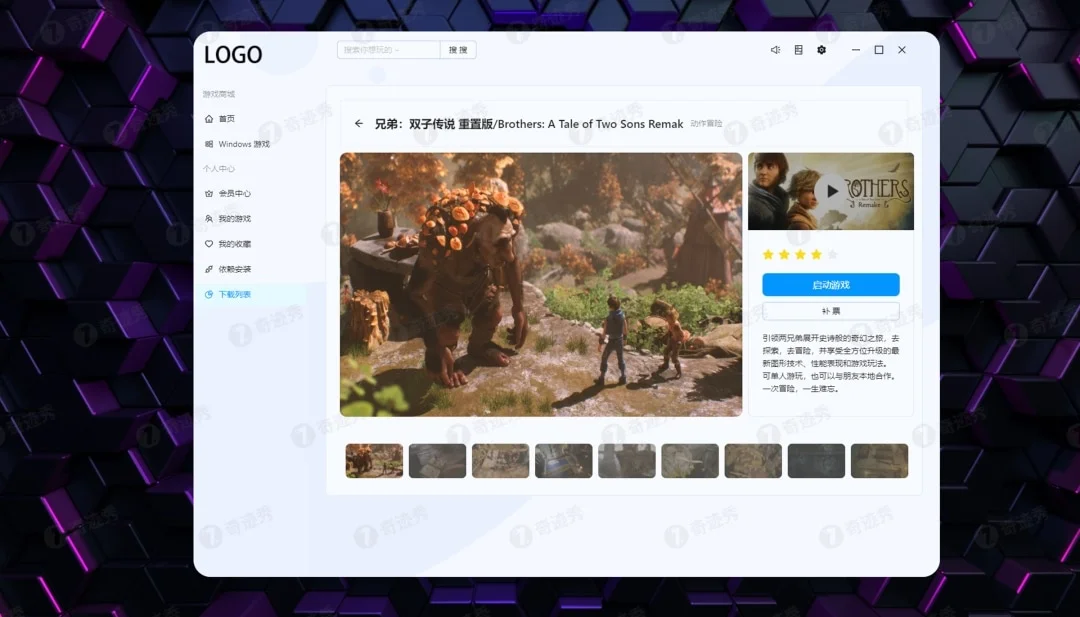Focus the game search input field
This screenshot has width=1080, height=617.
(x=388, y=50)
